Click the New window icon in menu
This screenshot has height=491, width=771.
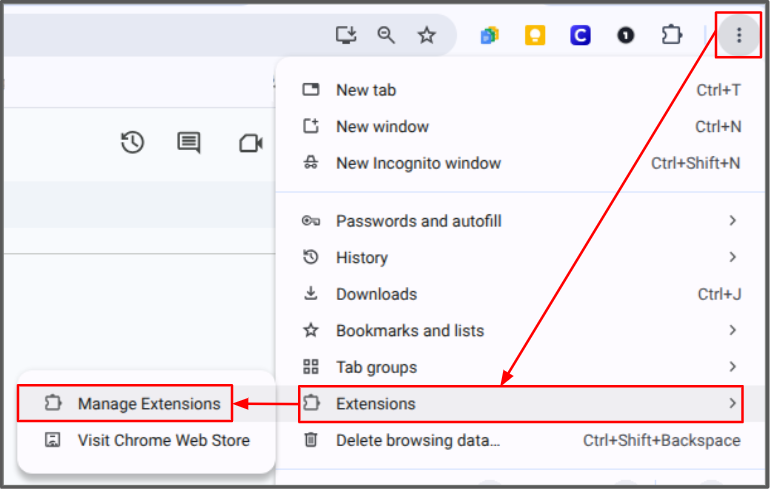point(311,126)
